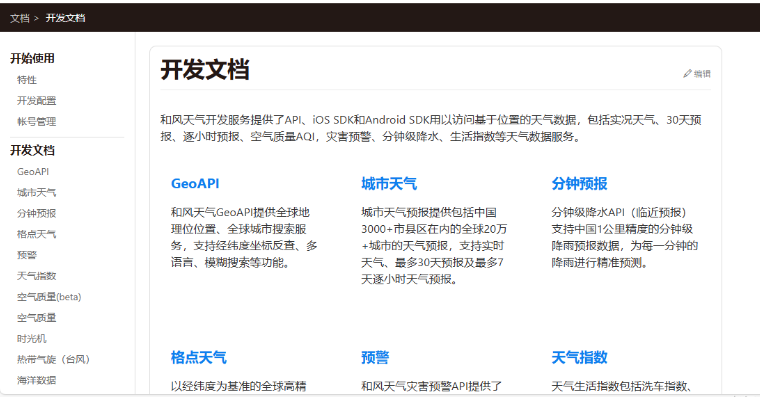
Task: Click the 城市天气预报 card description text
Action: [434, 246]
